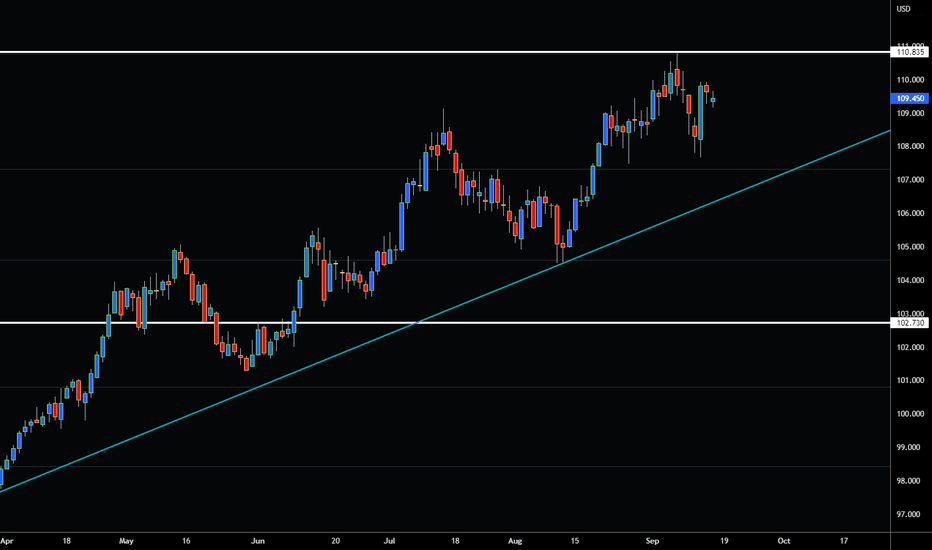Select the teal ascending trend line
This screenshot has width=932, height=550.
point(445,311)
